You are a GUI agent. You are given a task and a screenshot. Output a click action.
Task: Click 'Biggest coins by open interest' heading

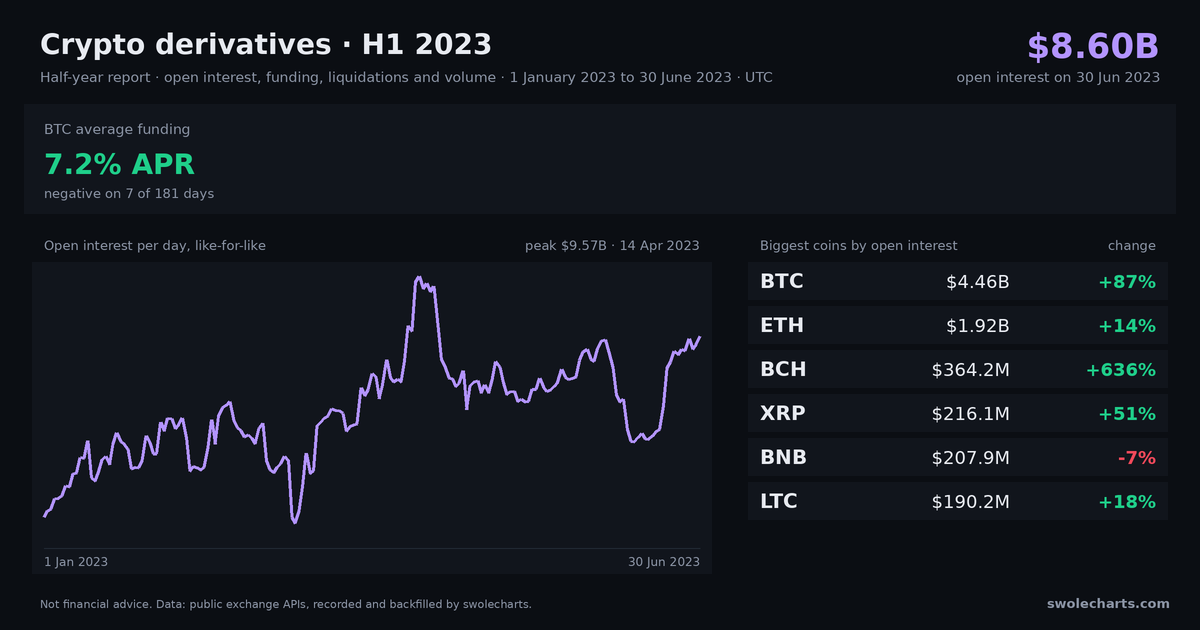tap(859, 245)
